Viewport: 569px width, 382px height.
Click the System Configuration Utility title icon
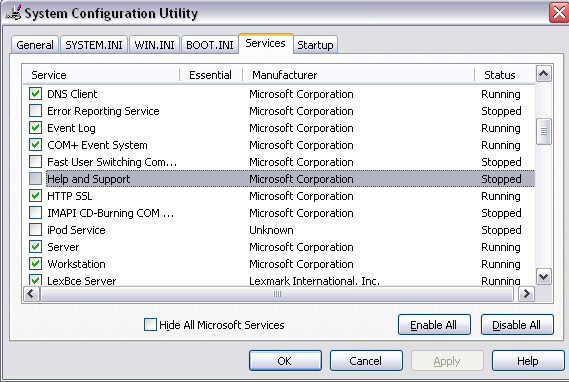(13, 12)
